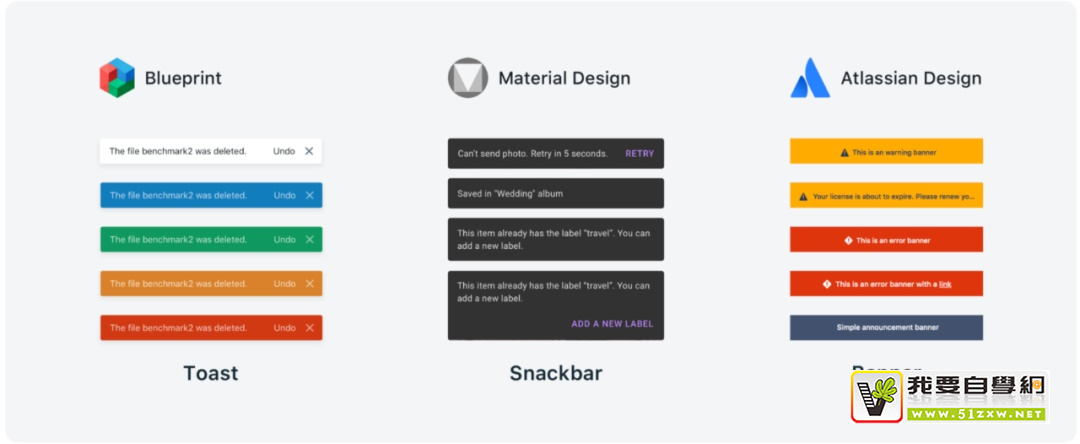Click the license expiry warning banner
The height and width of the screenshot is (444, 1080).
tap(886, 196)
